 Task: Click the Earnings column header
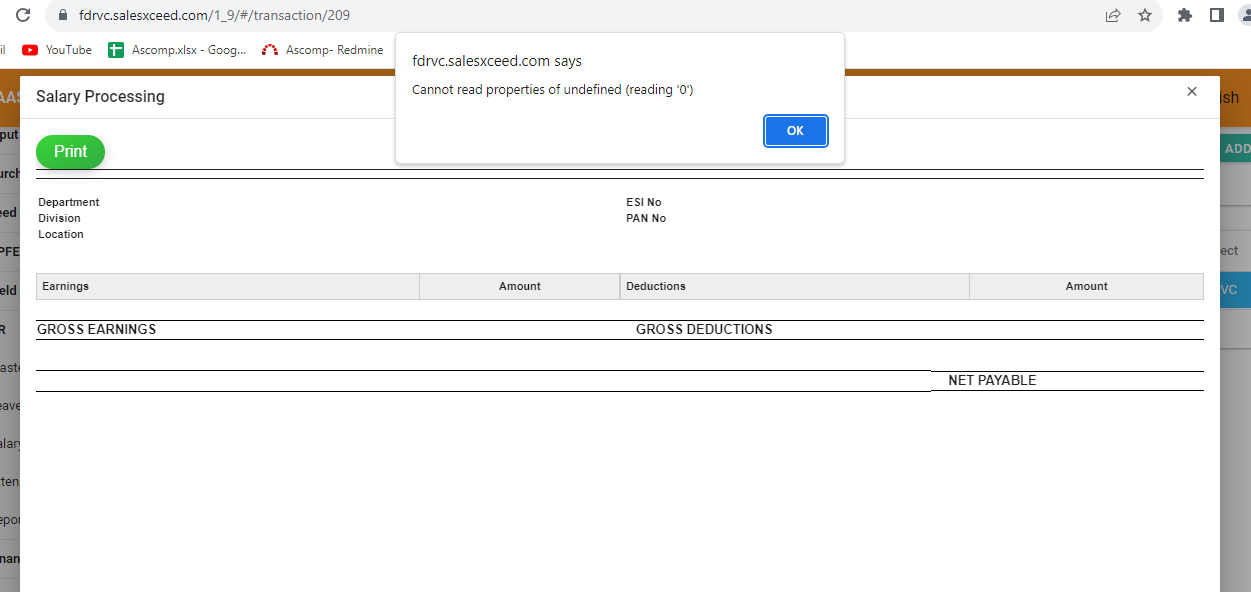pos(227,287)
